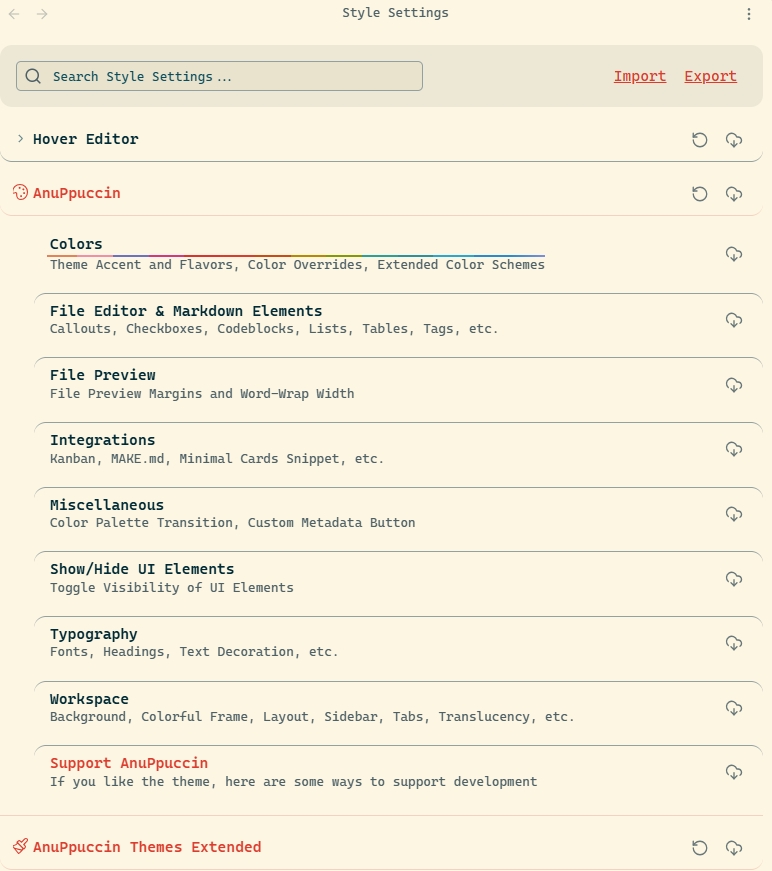Click the Import link
The width and height of the screenshot is (772, 871).
(x=640, y=76)
